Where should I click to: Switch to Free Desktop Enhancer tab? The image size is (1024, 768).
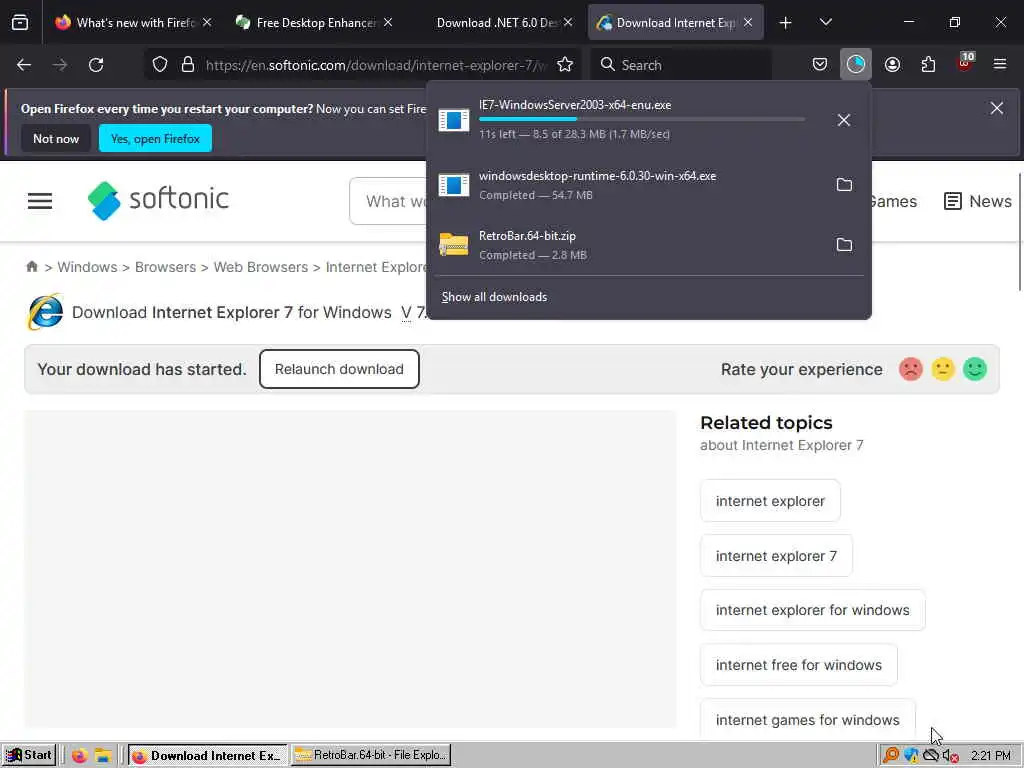click(315, 23)
